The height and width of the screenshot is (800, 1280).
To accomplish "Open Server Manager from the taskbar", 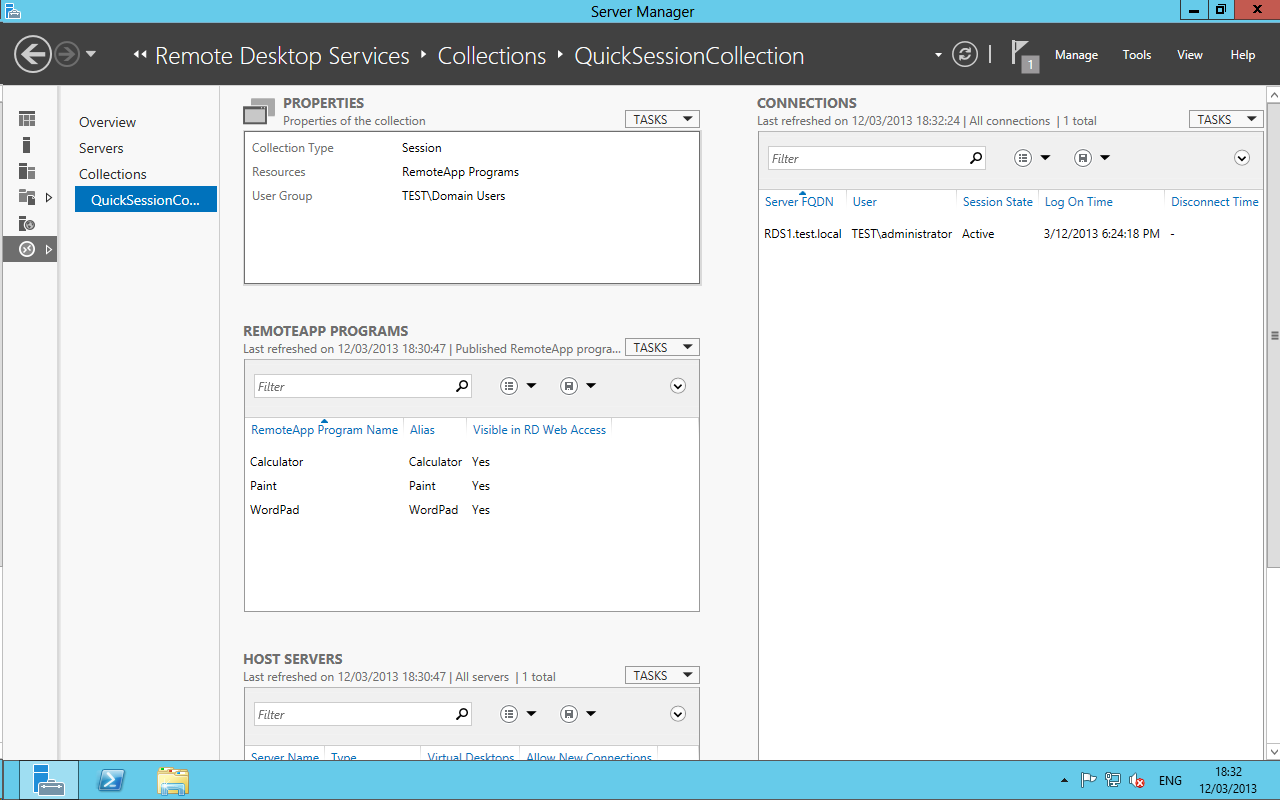I will point(49,780).
